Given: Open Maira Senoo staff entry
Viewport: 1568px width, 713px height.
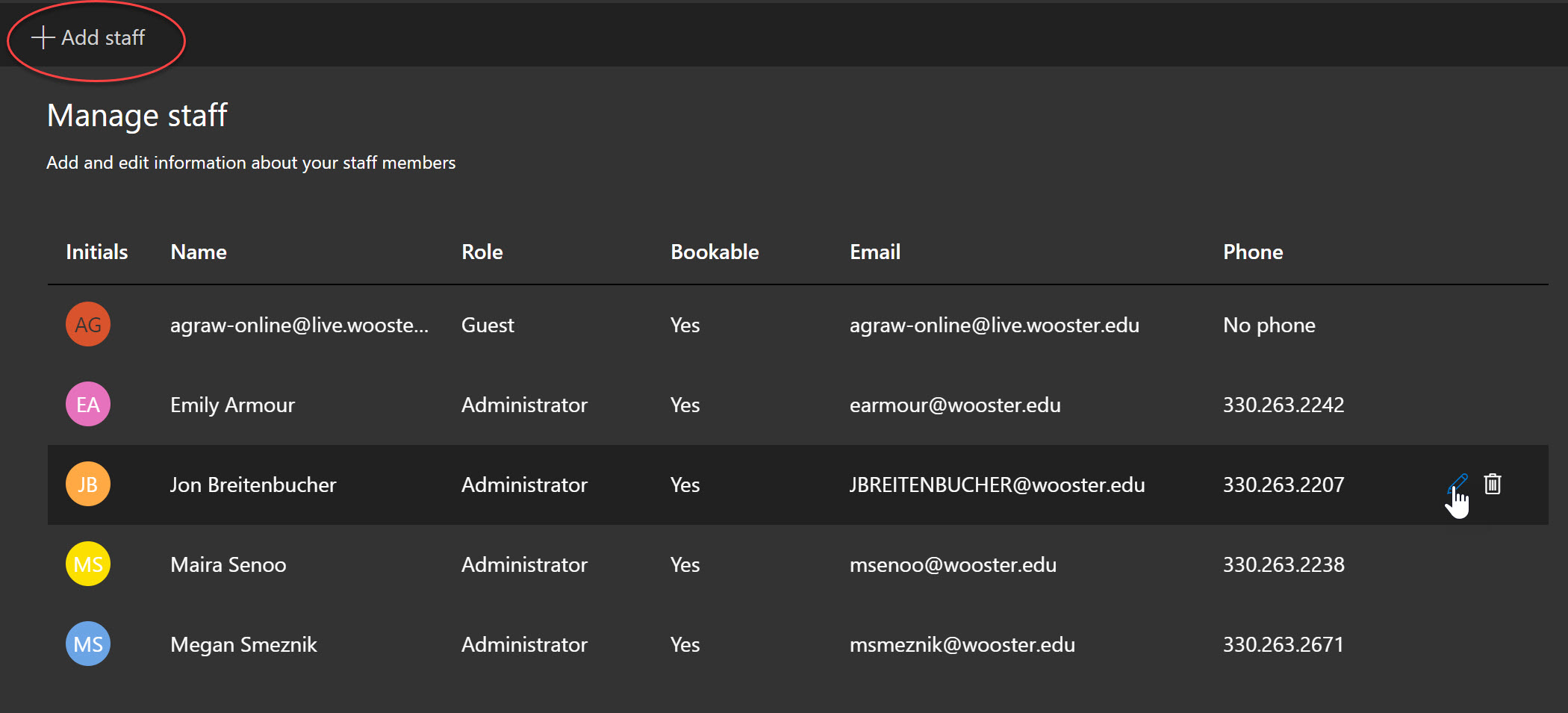Looking at the screenshot, I should tap(228, 564).
